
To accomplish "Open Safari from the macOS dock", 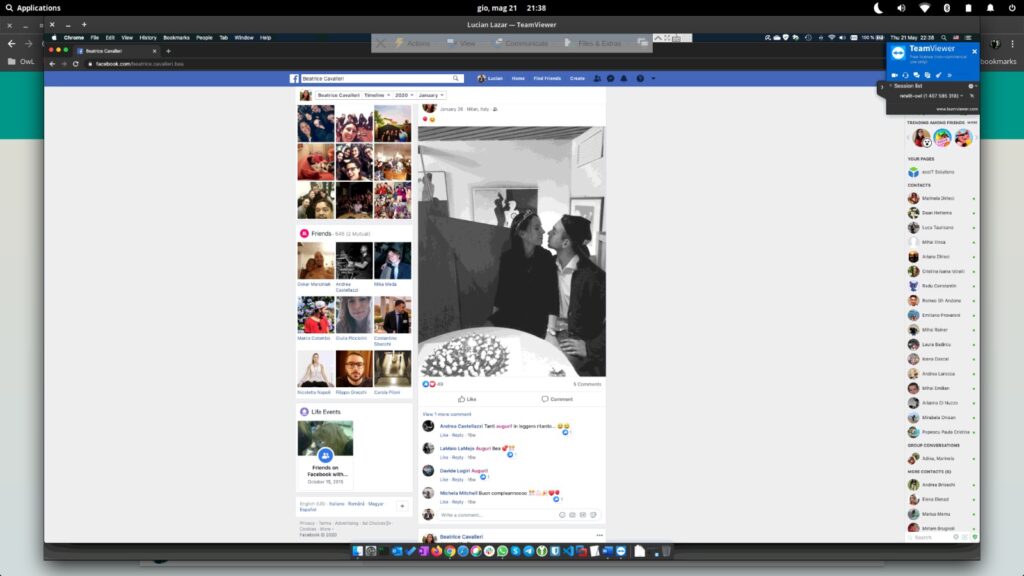I will tap(463, 551).
